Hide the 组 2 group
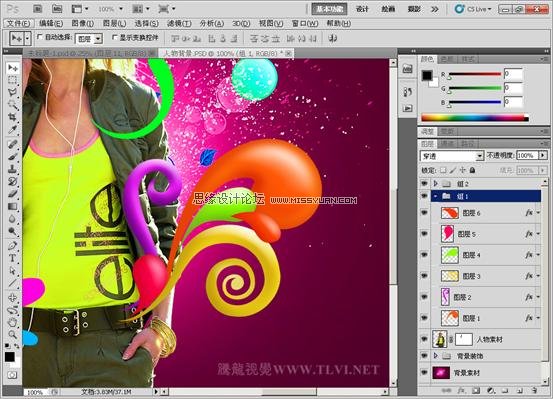 pyautogui.click(x=424, y=183)
